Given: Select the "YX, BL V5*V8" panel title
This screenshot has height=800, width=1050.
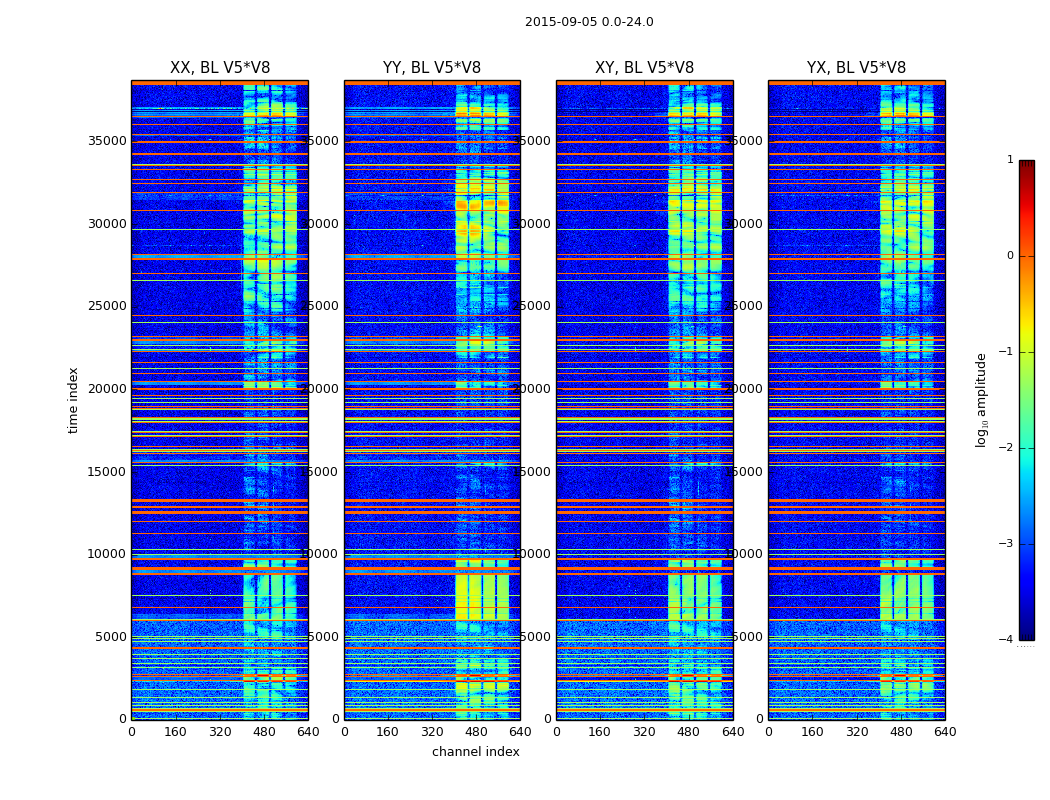Looking at the screenshot, I should [x=856, y=68].
